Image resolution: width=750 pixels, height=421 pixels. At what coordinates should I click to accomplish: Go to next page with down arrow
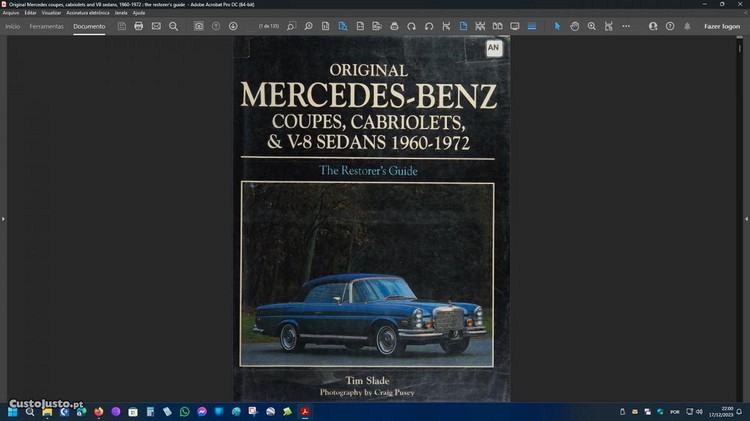(233, 26)
